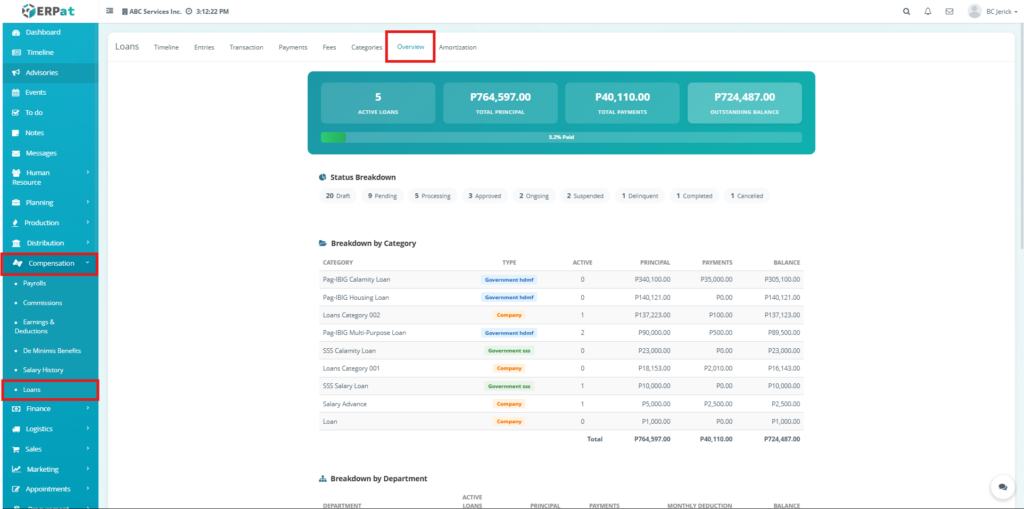
Task: Click the search magnifier icon in header
Action: point(907,11)
